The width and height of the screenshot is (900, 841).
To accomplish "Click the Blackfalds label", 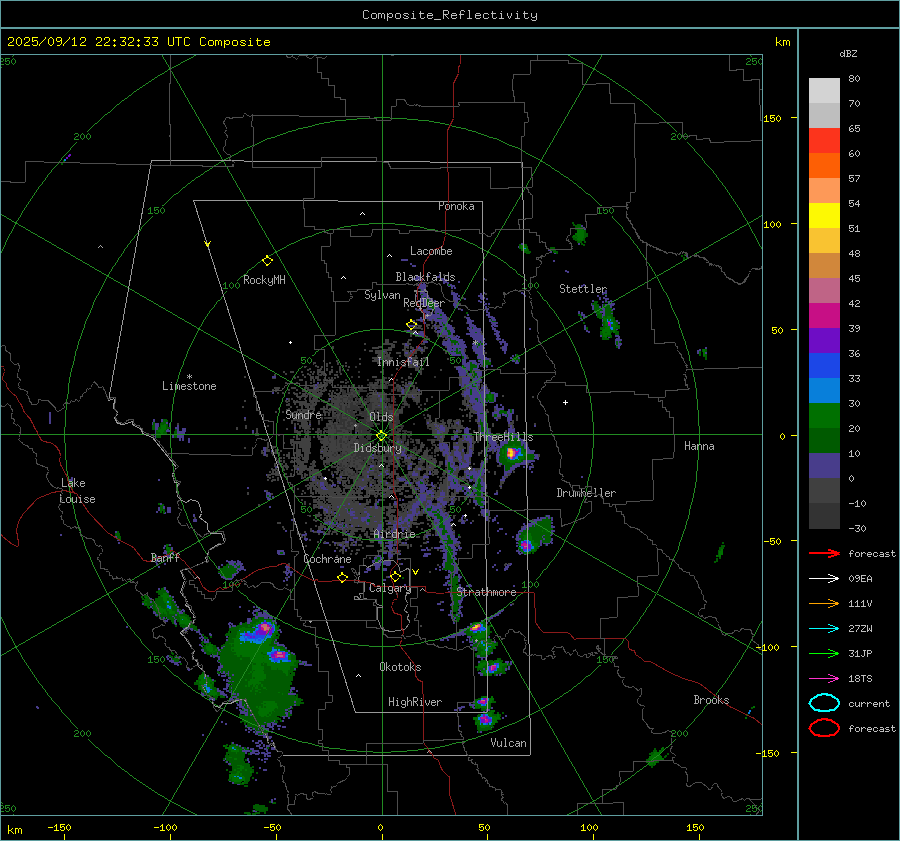I will pyautogui.click(x=425, y=277).
